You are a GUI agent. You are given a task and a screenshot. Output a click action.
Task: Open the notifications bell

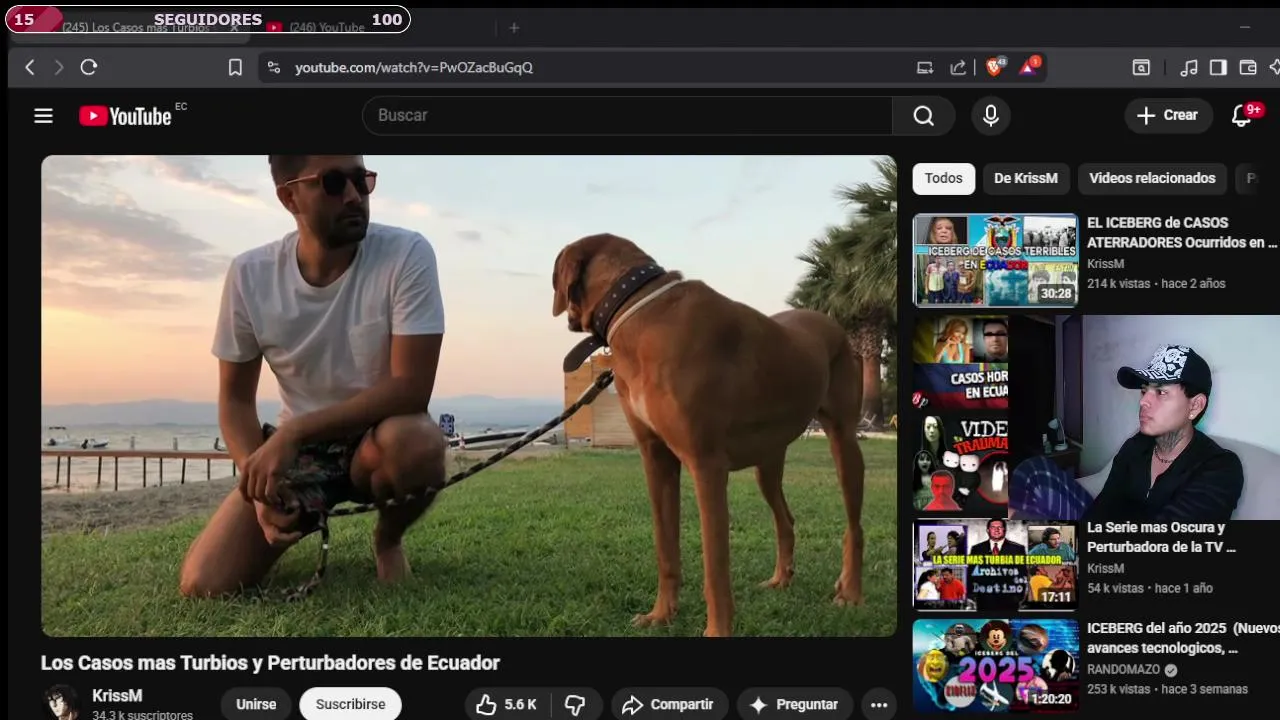click(1242, 116)
